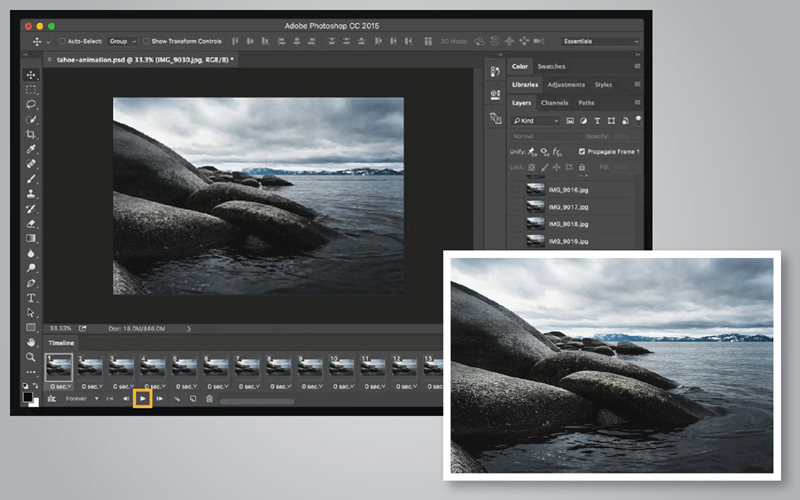800x500 pixels.
Task: Enable Show Transform Controls checkbox
Action: point(146,41)
